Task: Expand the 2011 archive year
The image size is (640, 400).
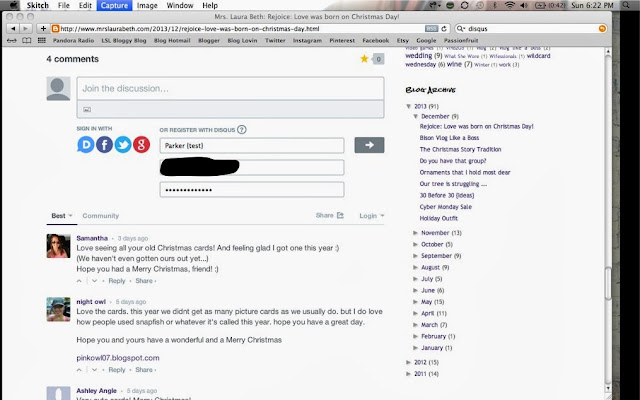Action: pyautogui.click(x=409, y=373)
